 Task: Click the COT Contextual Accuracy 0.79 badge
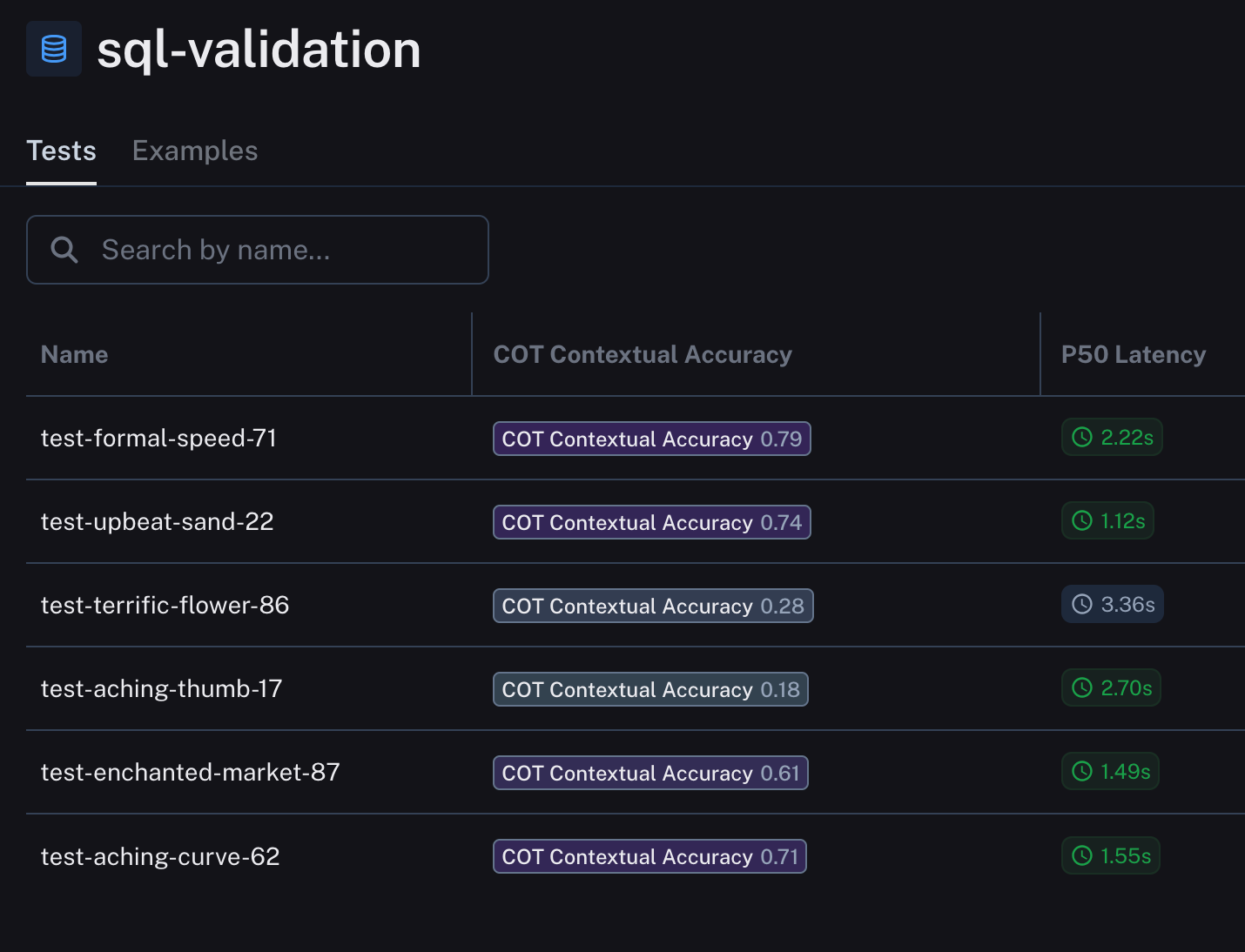(x=651, y=439)
